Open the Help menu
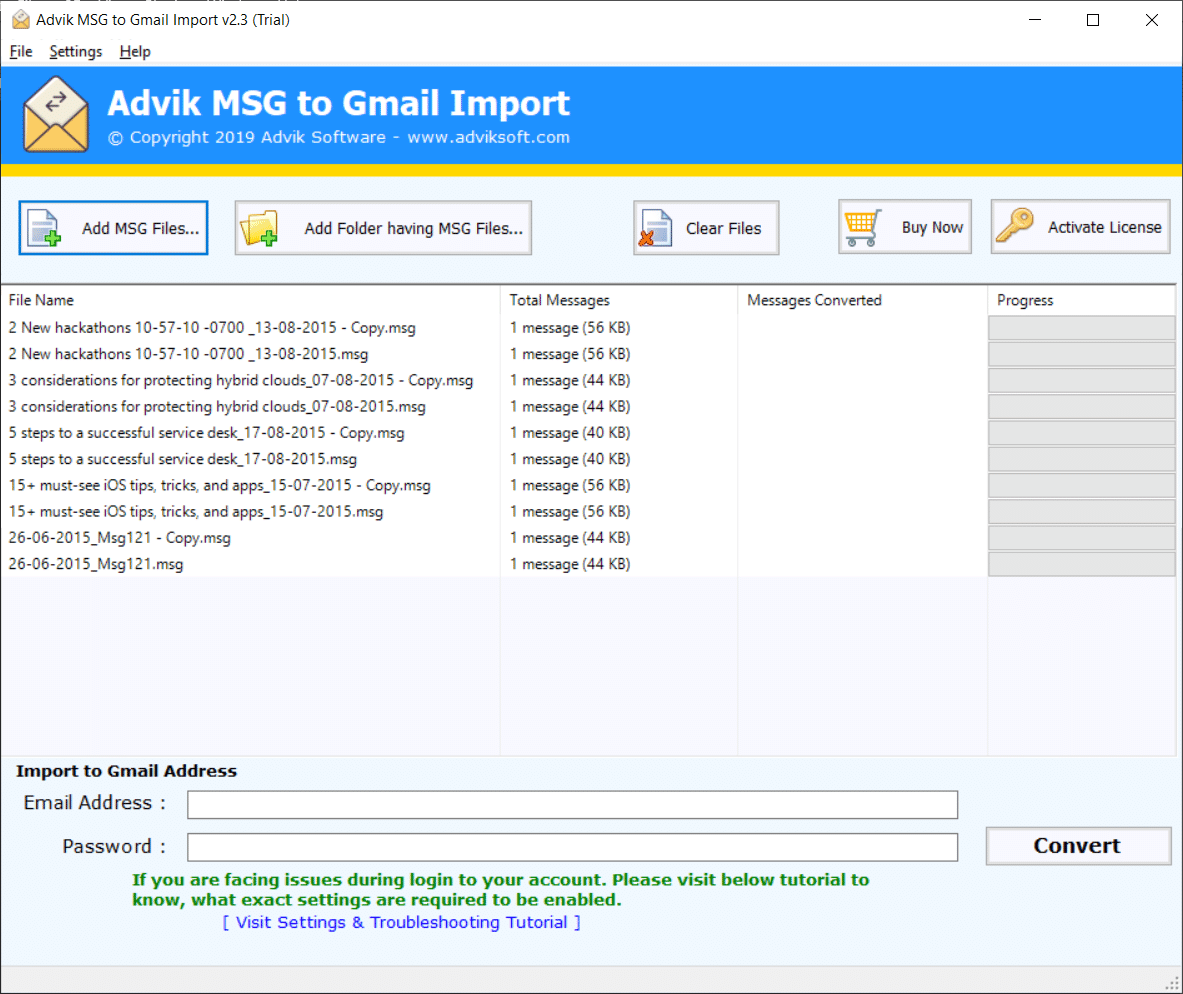Screen dimensions: 1183x994 click(135, 51)
